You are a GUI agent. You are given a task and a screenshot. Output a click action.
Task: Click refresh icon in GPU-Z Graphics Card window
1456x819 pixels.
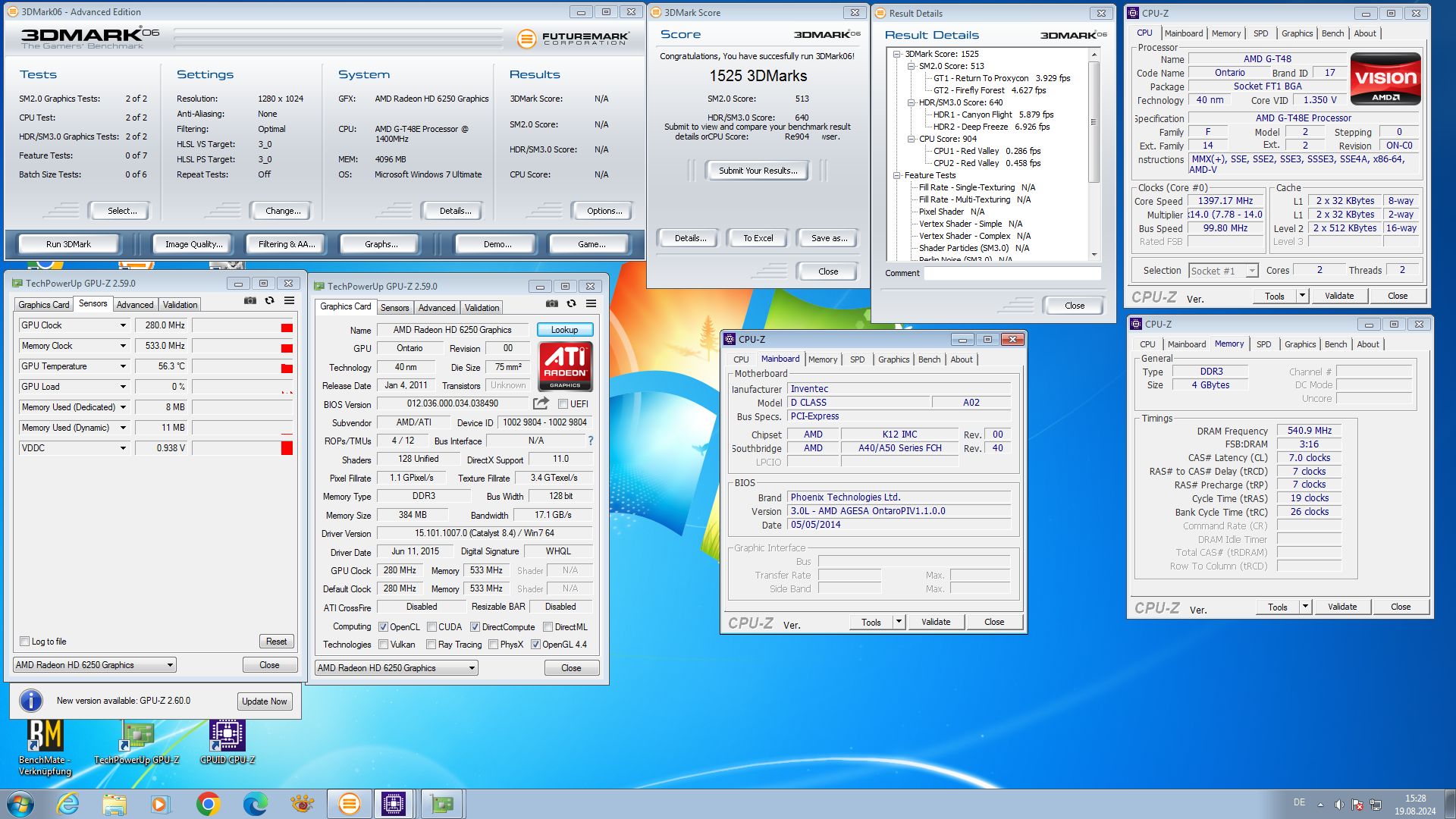pyautogui.click(x=571, y=304)
